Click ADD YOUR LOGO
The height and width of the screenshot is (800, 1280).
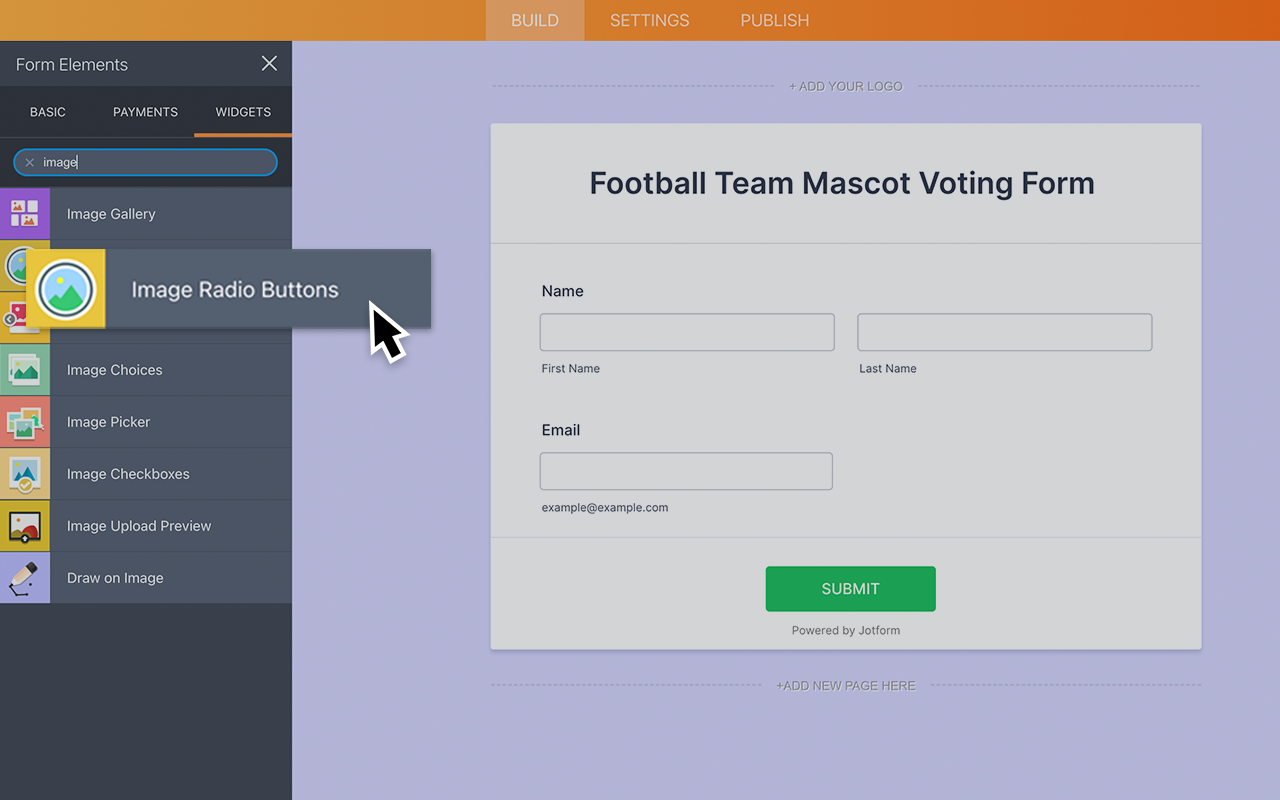[x=846, y=86]
